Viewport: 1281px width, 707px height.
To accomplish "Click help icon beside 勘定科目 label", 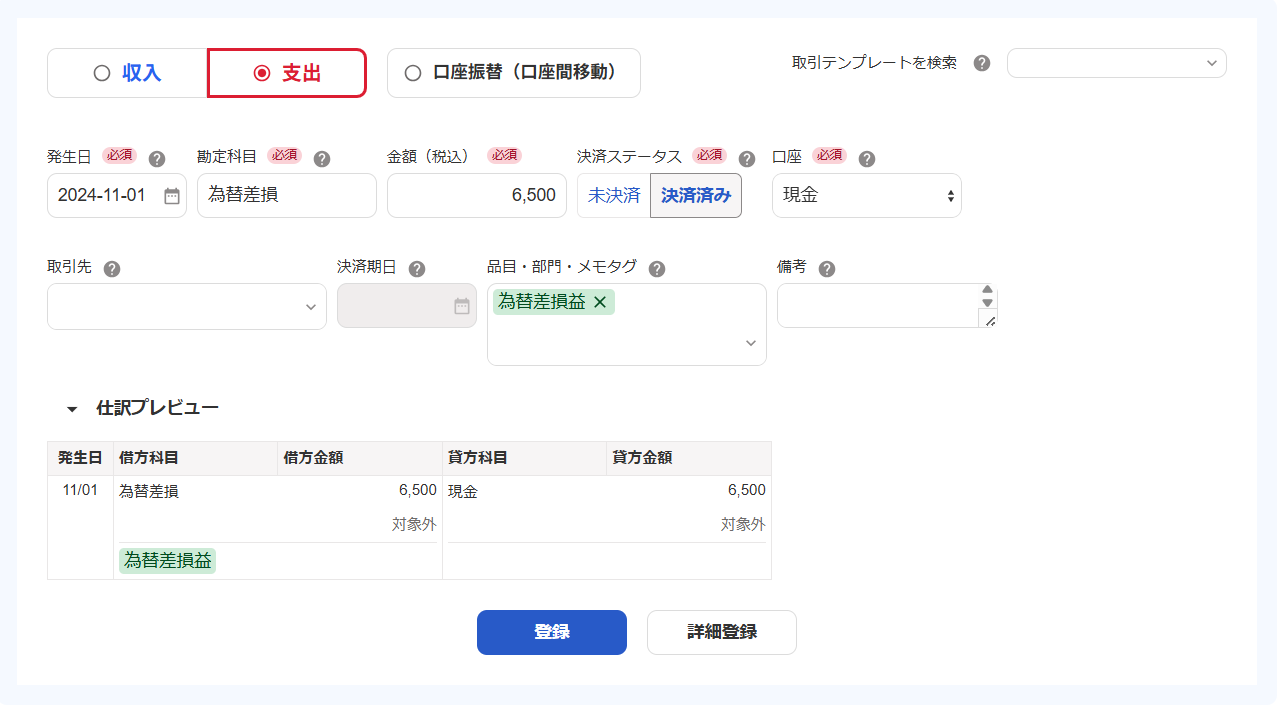I will pyautogui.click(x=322, y=159).
